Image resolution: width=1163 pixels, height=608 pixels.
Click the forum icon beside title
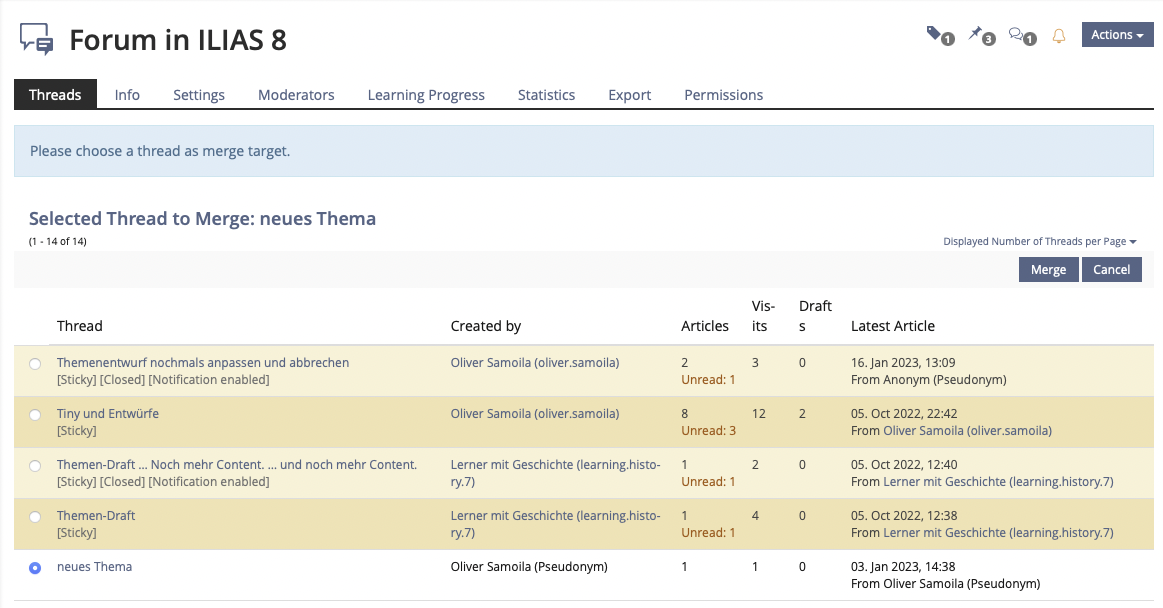(37, 39)
